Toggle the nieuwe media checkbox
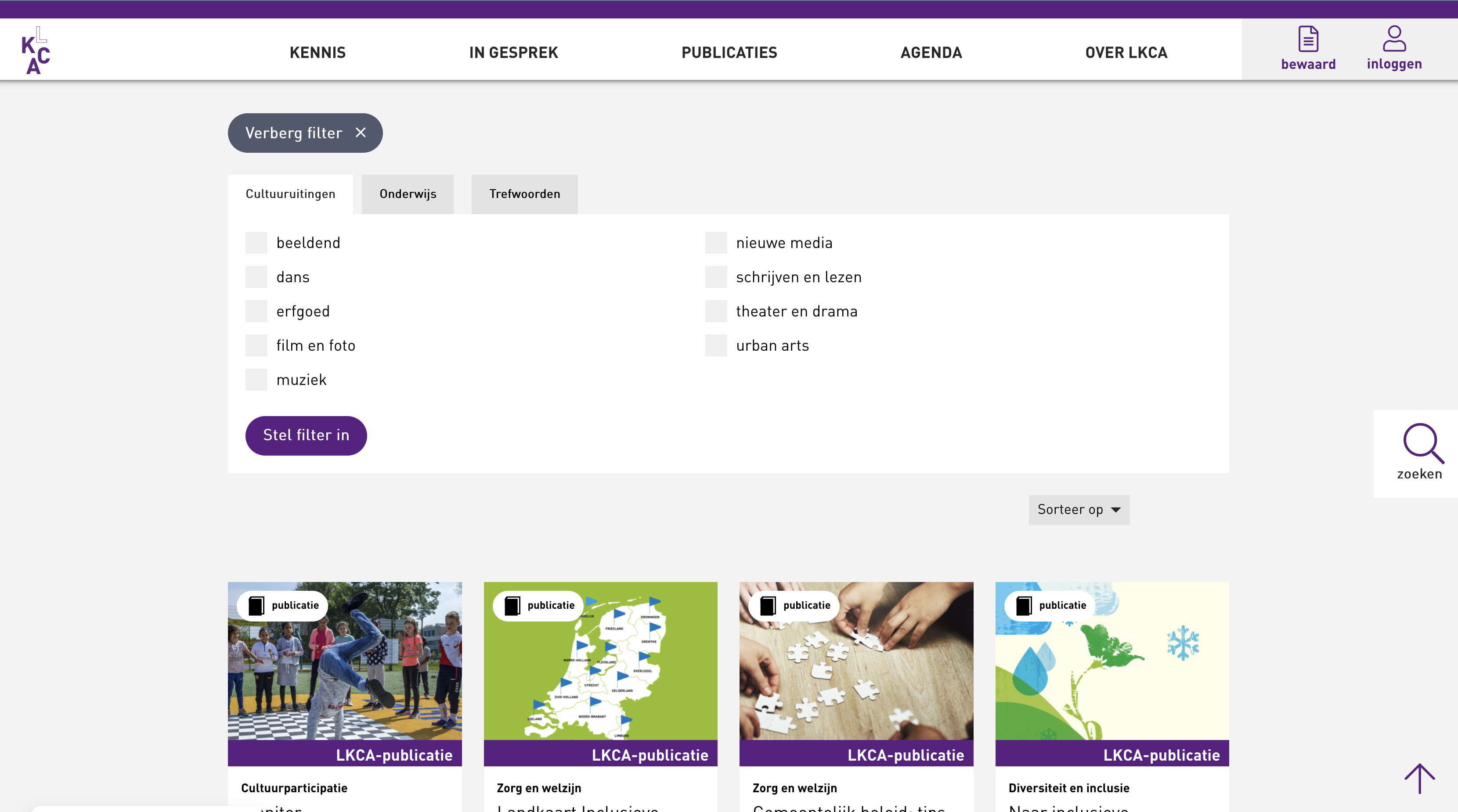Screen dimensions: 1458x812 click(716, 243)
